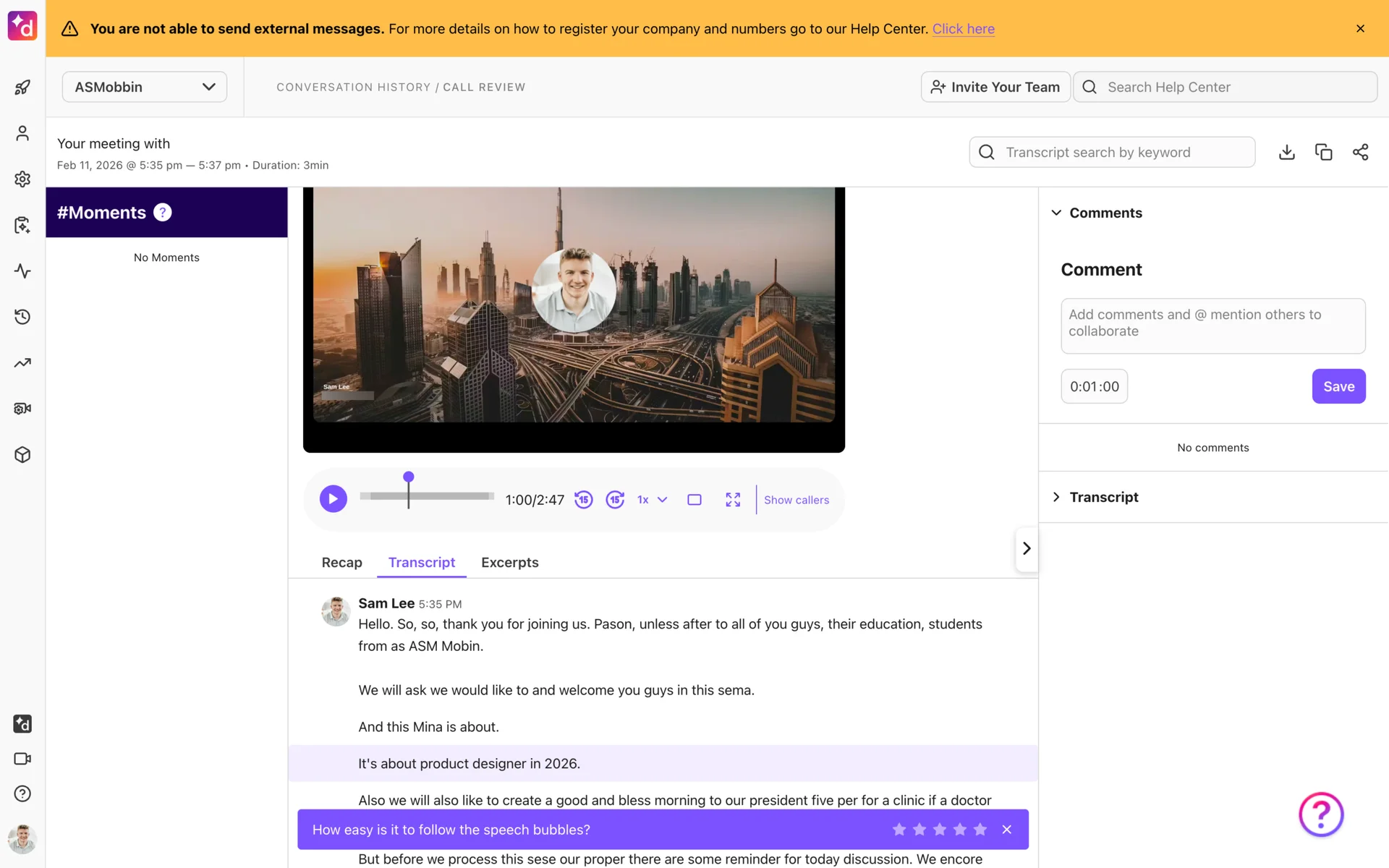Download the call recording

(x=1286, y=152)
